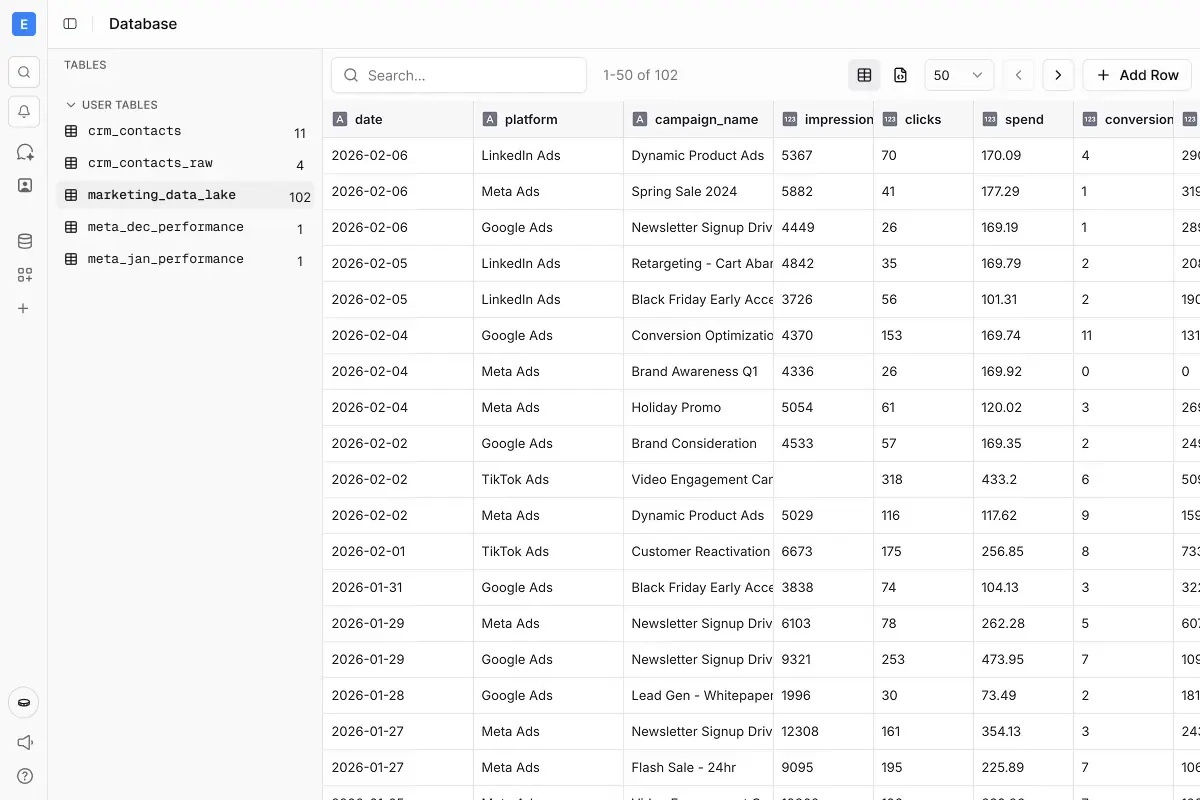Click the Add Row button

[1137, 75]
